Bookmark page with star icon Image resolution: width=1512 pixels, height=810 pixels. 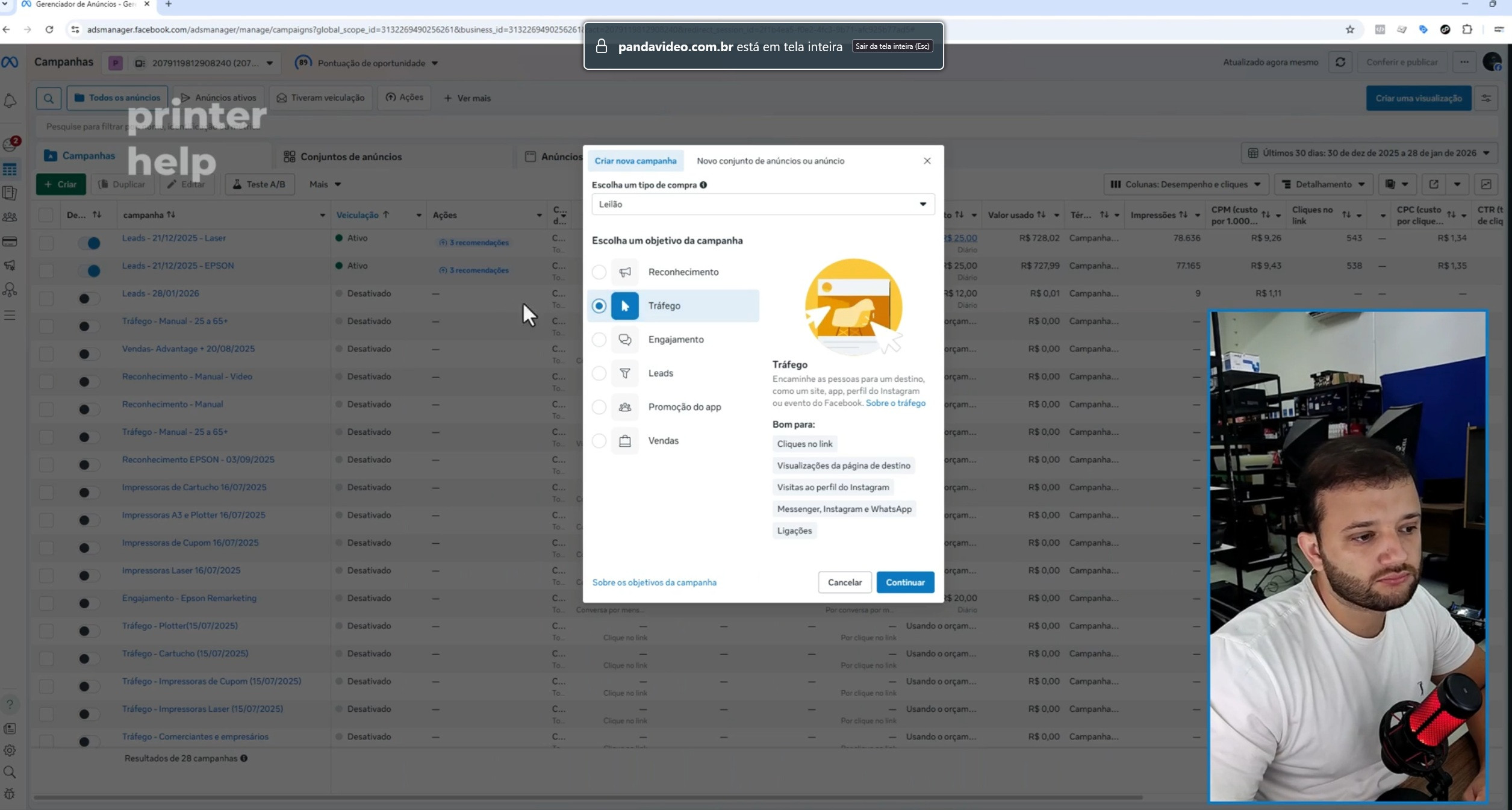pyautogui.click(x=1350, y=30)
